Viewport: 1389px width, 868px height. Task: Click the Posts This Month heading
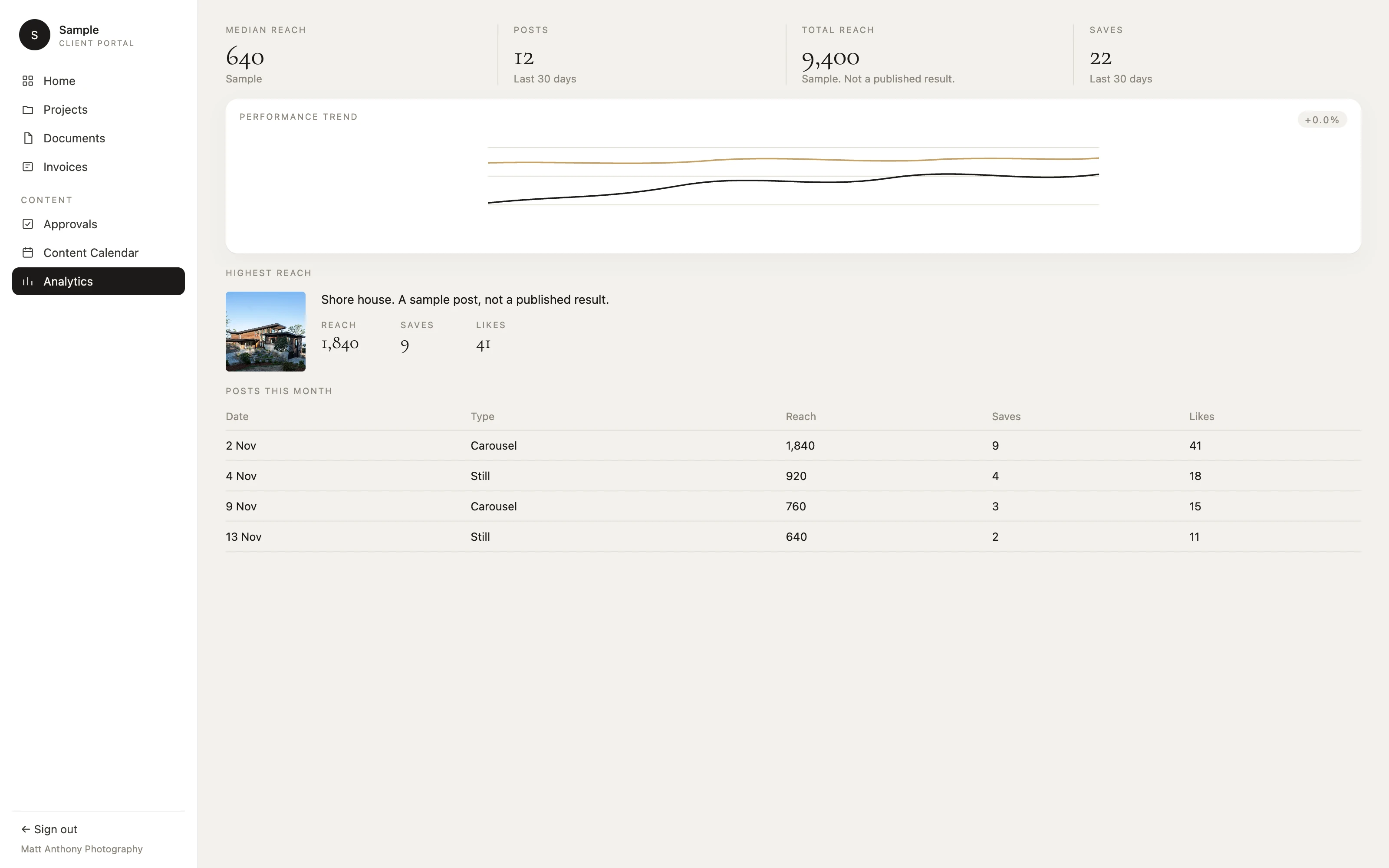(x=279, y=391)
